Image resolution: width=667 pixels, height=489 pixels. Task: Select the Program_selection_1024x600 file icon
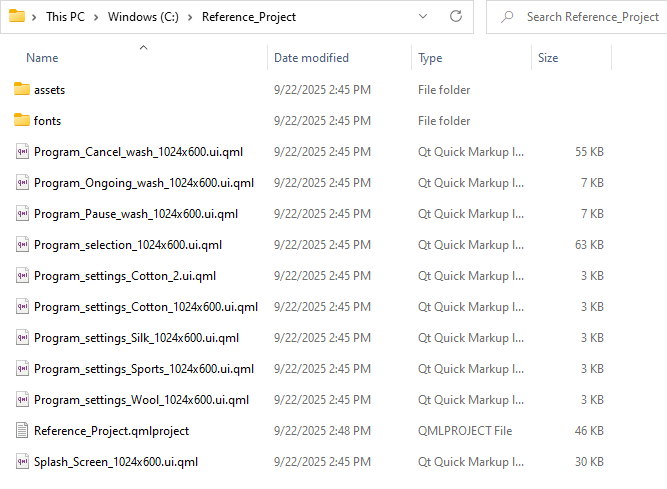tap(22, 245)
